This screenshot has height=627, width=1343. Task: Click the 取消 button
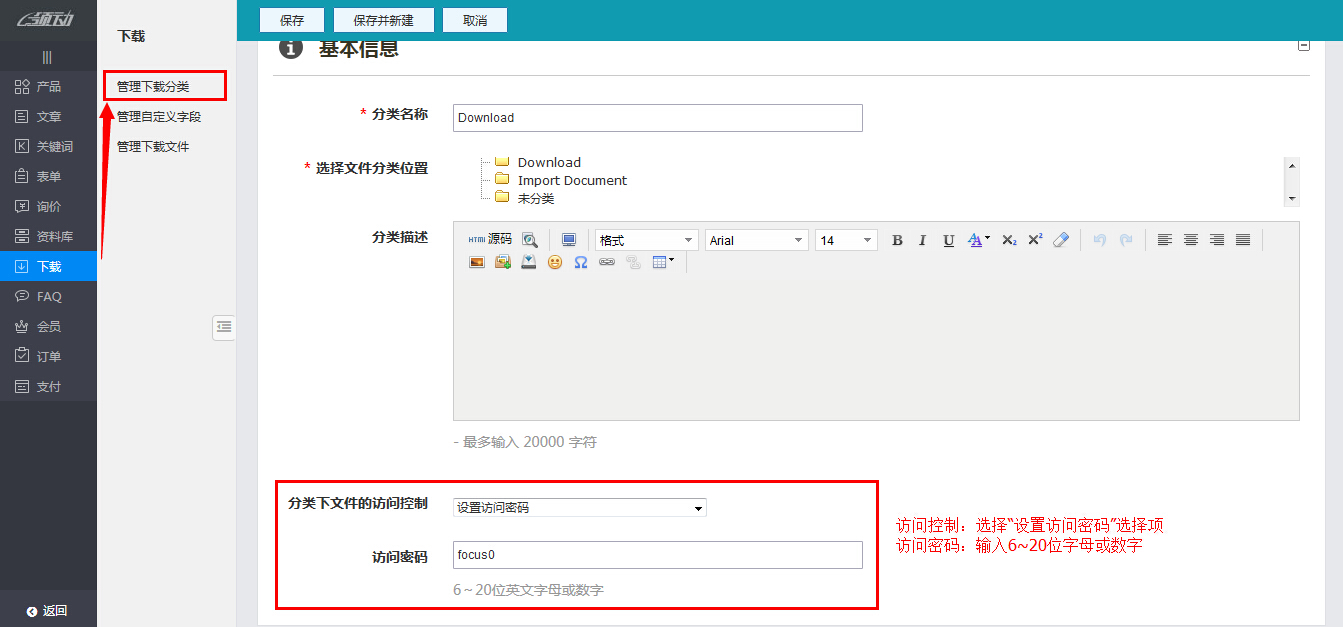(475, 19)
